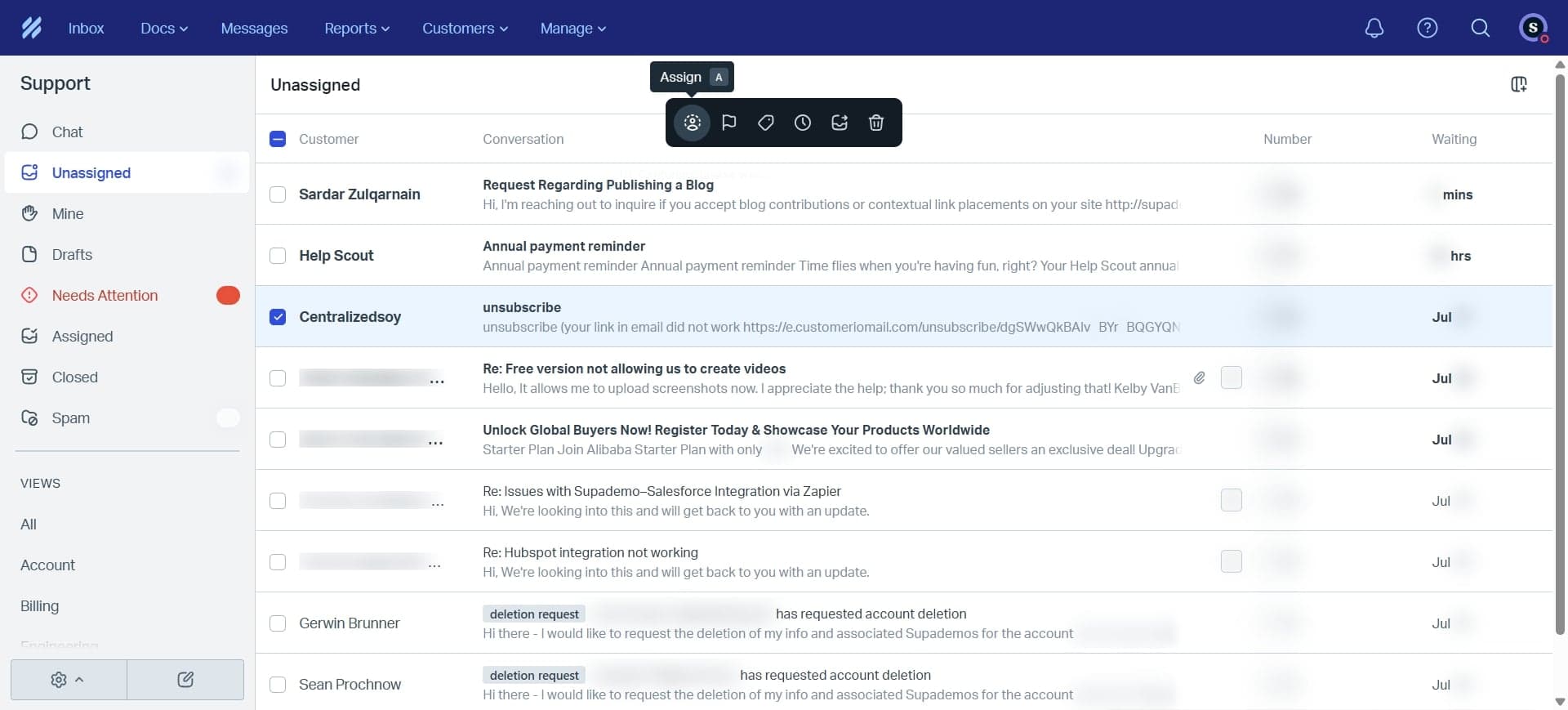1568x710 pixels.
Task: Expand the Reports dropdown menu
Action: click(356, 28)
